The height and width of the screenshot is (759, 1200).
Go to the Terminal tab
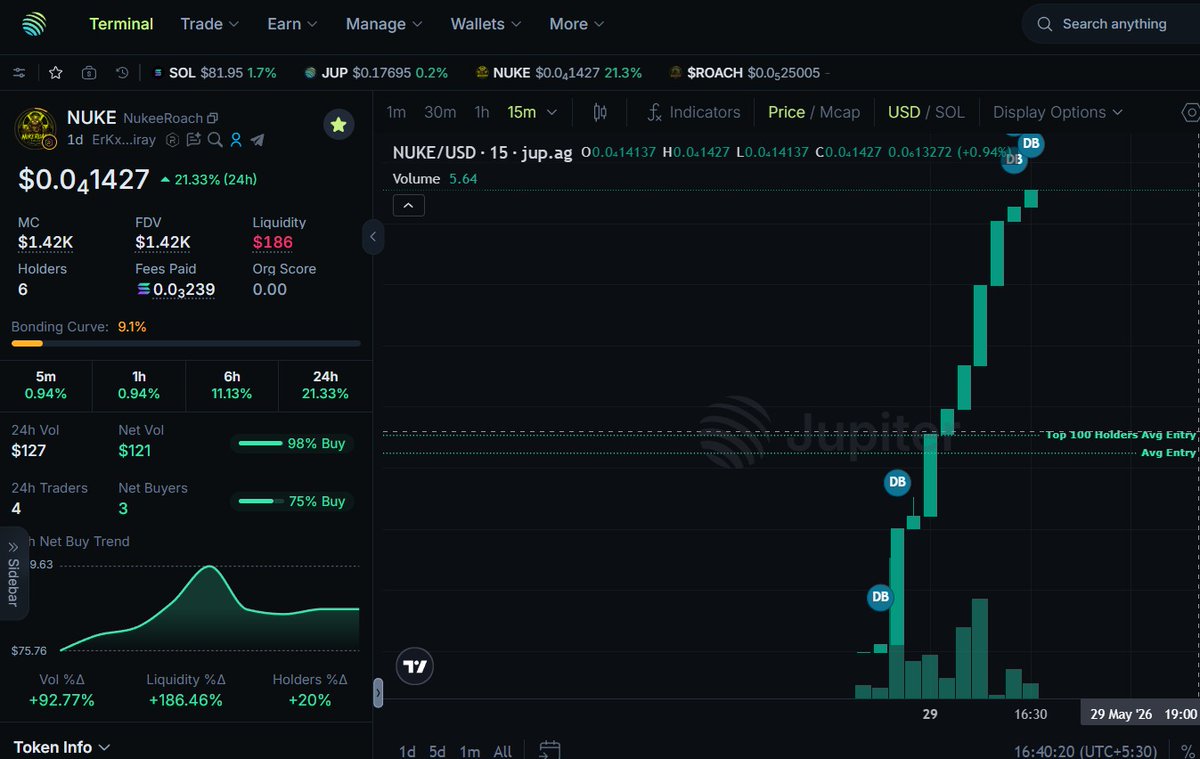pyautogui.click(x=121, y=24)
